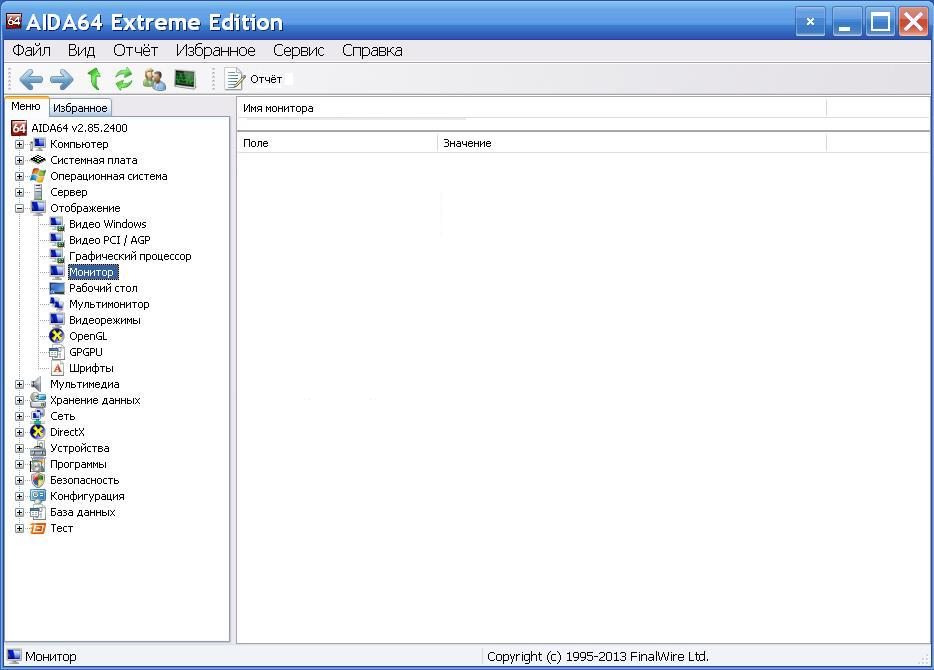This screenshot has width=934, height=670.
Task: Open the Сервис menu
Action: 298,51
